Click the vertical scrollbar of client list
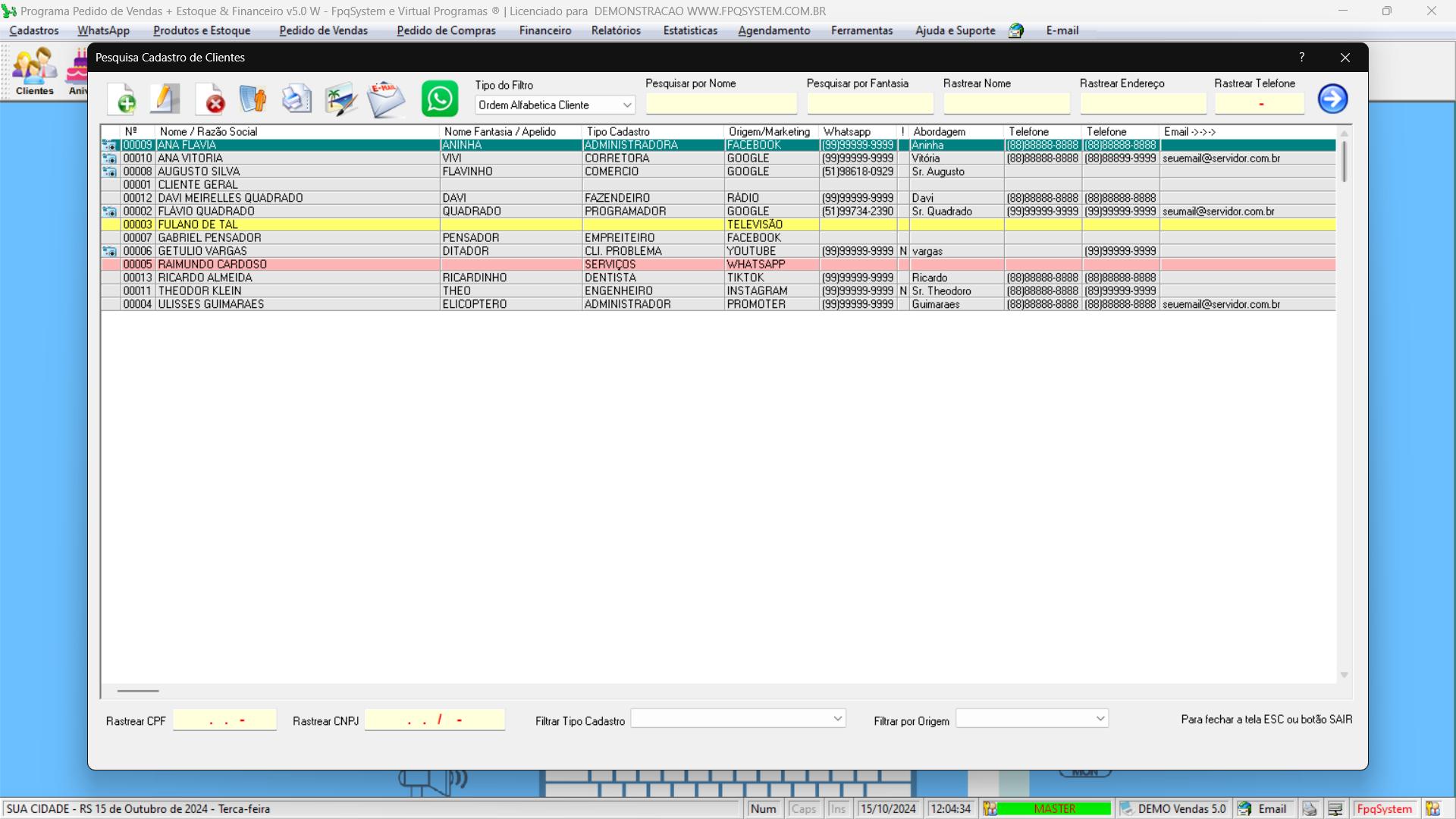 [1344, 403]
